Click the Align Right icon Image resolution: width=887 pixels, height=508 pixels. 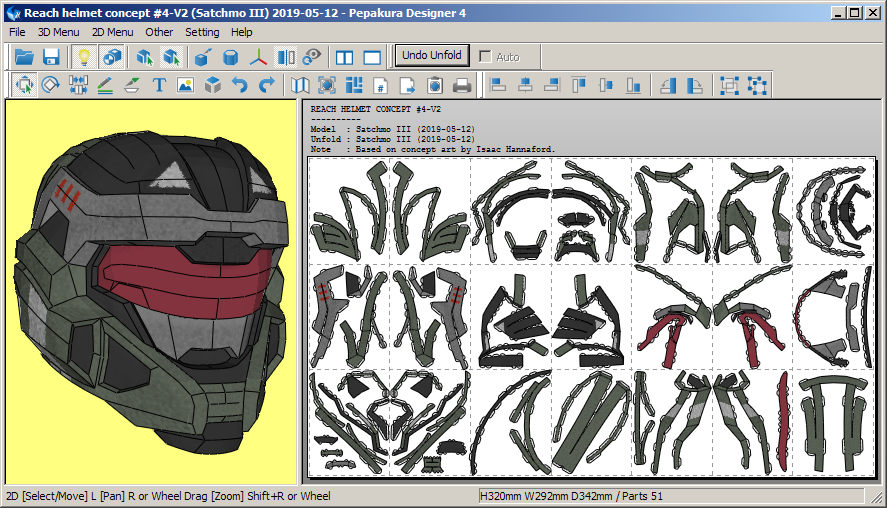tap(552, 85)
